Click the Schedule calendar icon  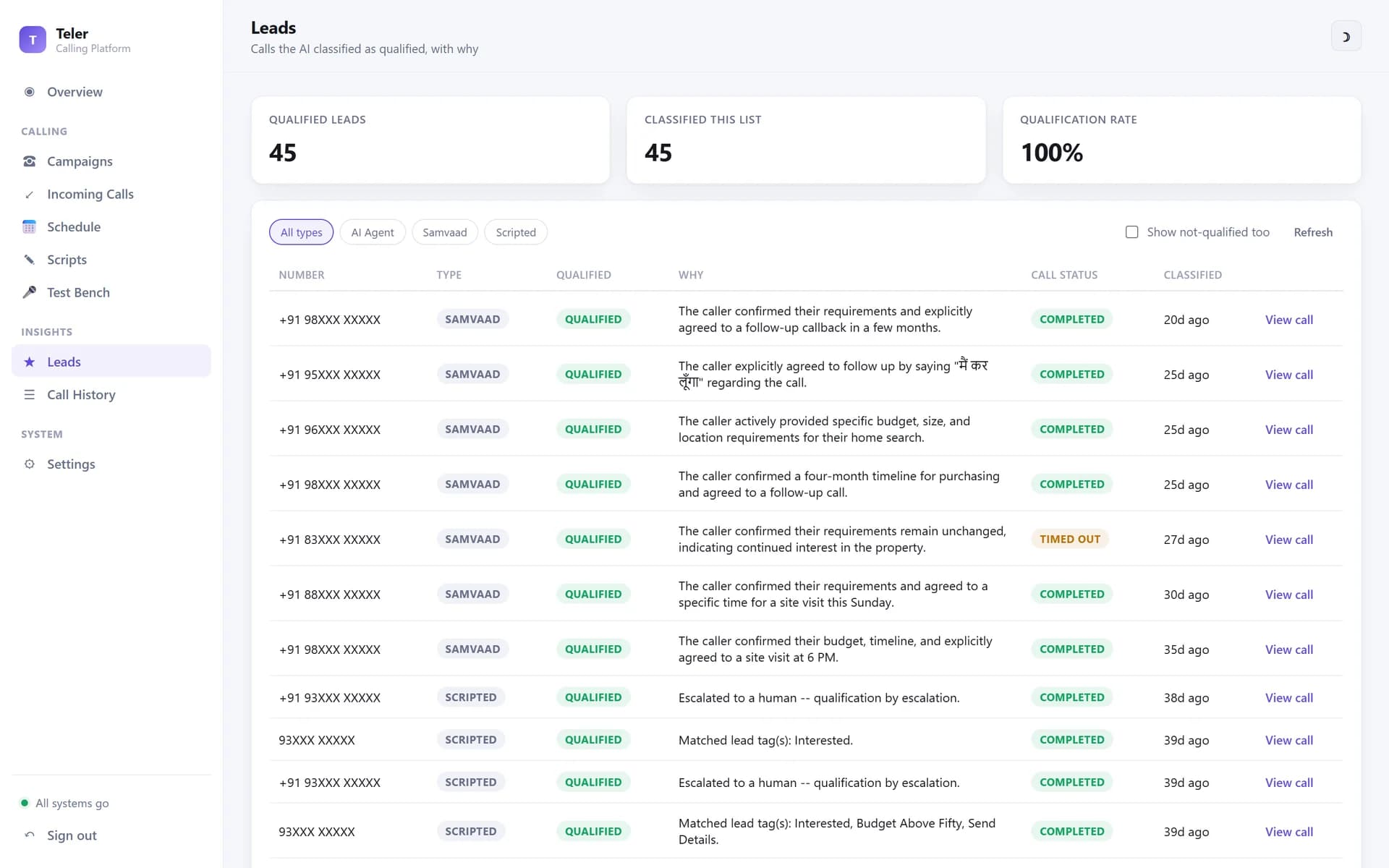coord(30,227)
